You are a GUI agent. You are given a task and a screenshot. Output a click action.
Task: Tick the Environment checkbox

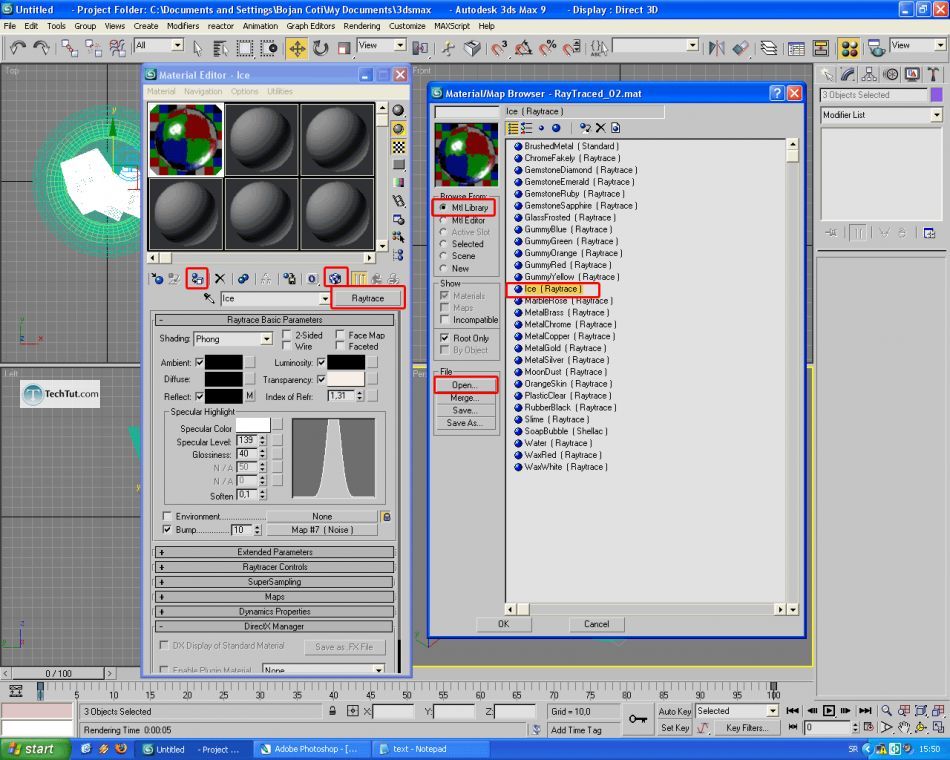[x=167, y=516]
